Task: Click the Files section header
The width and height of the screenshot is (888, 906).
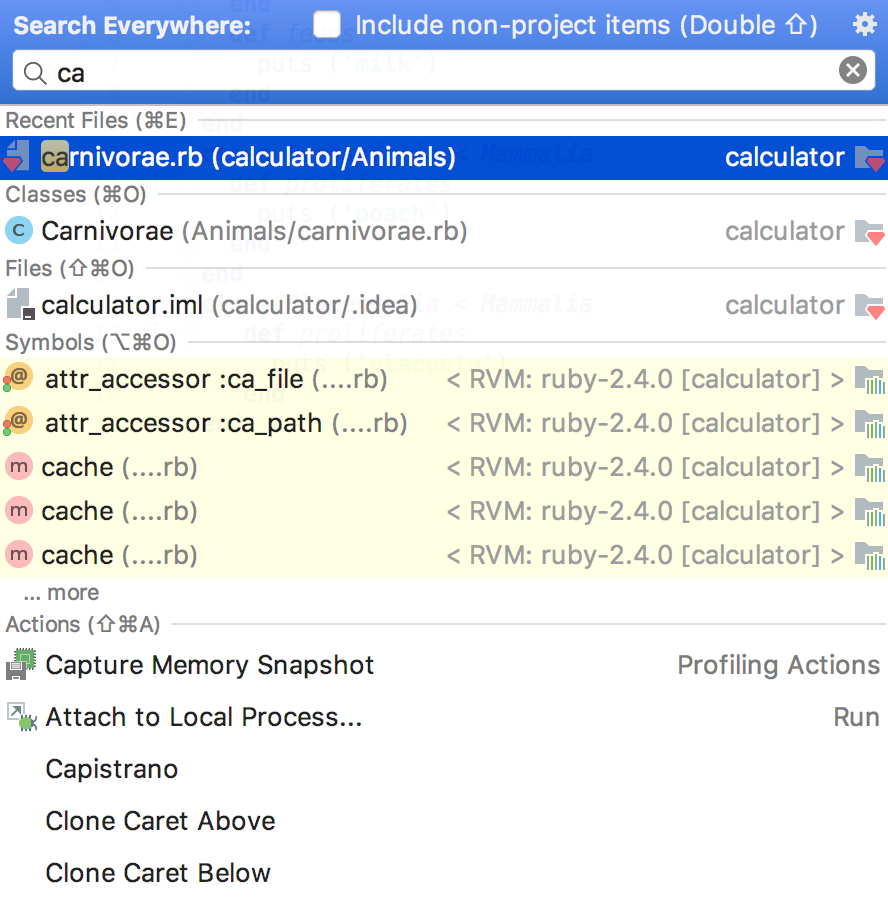Action: pos(70,268)
